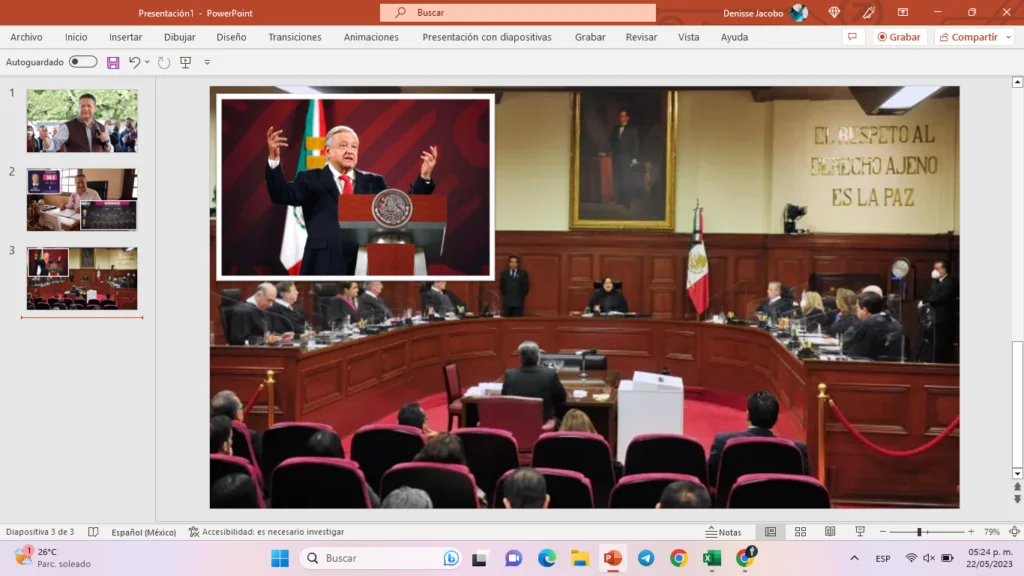This screenshot has width=1024, height=576.
Task: Switch to the Insertar tab
Action: click(125, 37)
